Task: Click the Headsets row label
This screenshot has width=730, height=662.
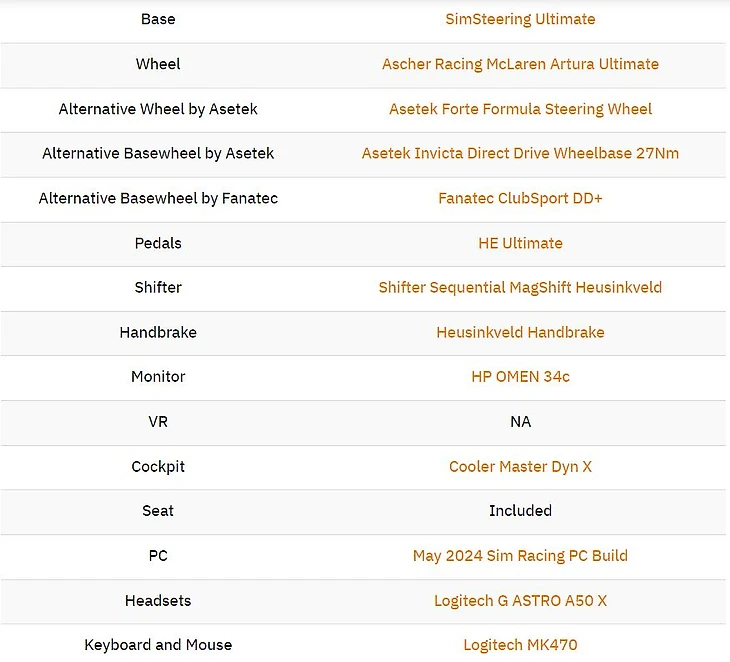Action: pos(158,600)
